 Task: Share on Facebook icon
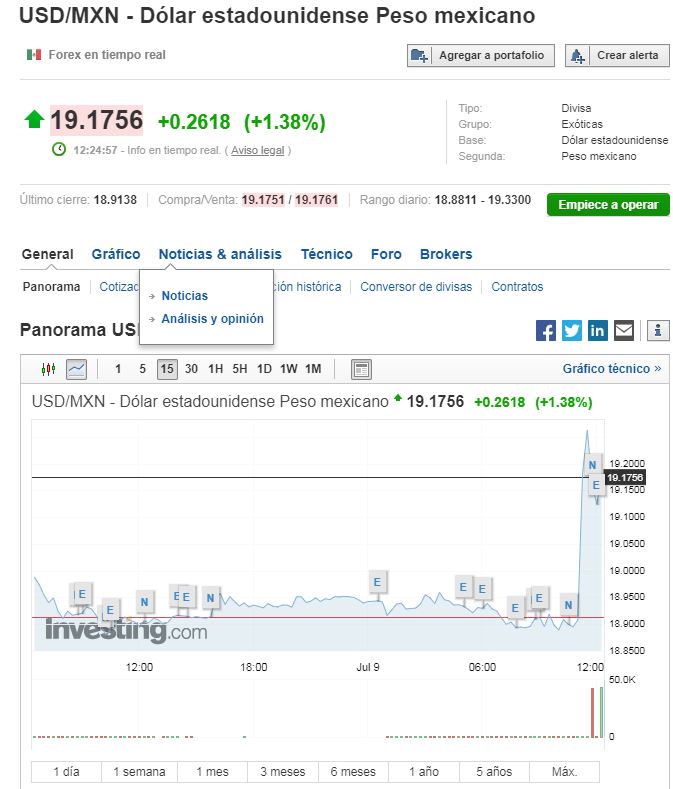tap(546, 330)
